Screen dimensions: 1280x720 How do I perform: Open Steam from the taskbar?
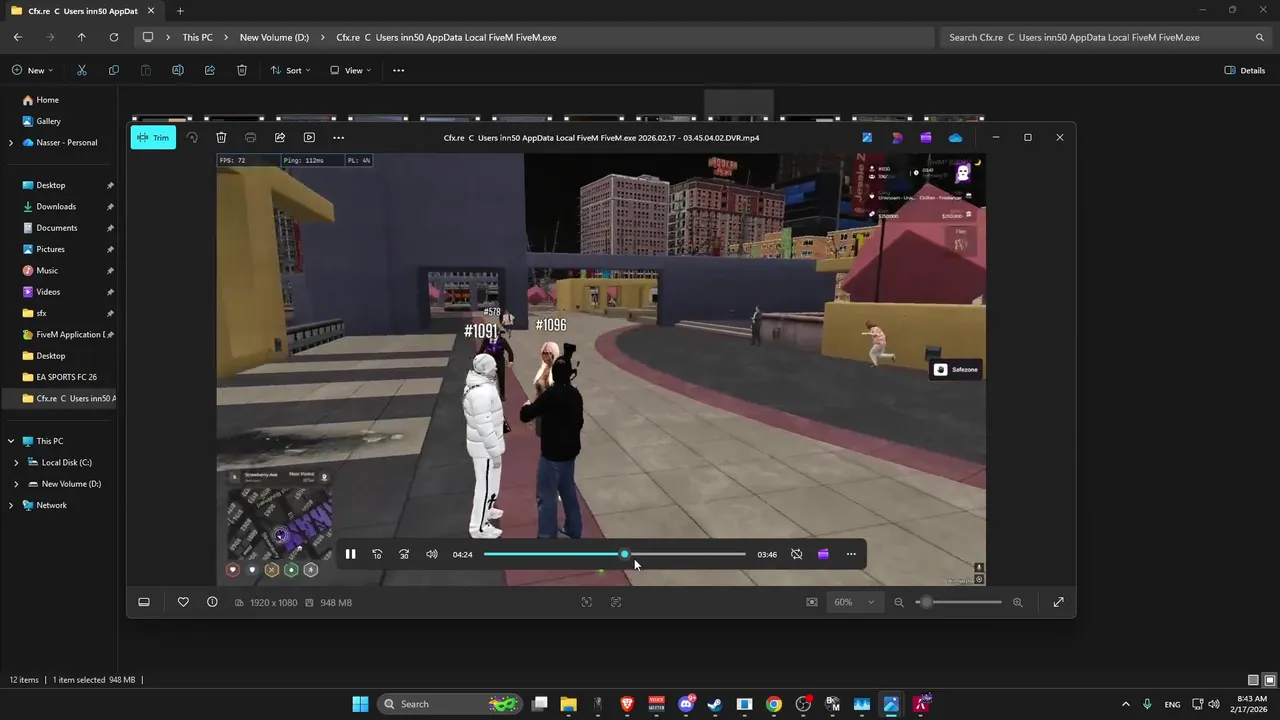(715, 704)
